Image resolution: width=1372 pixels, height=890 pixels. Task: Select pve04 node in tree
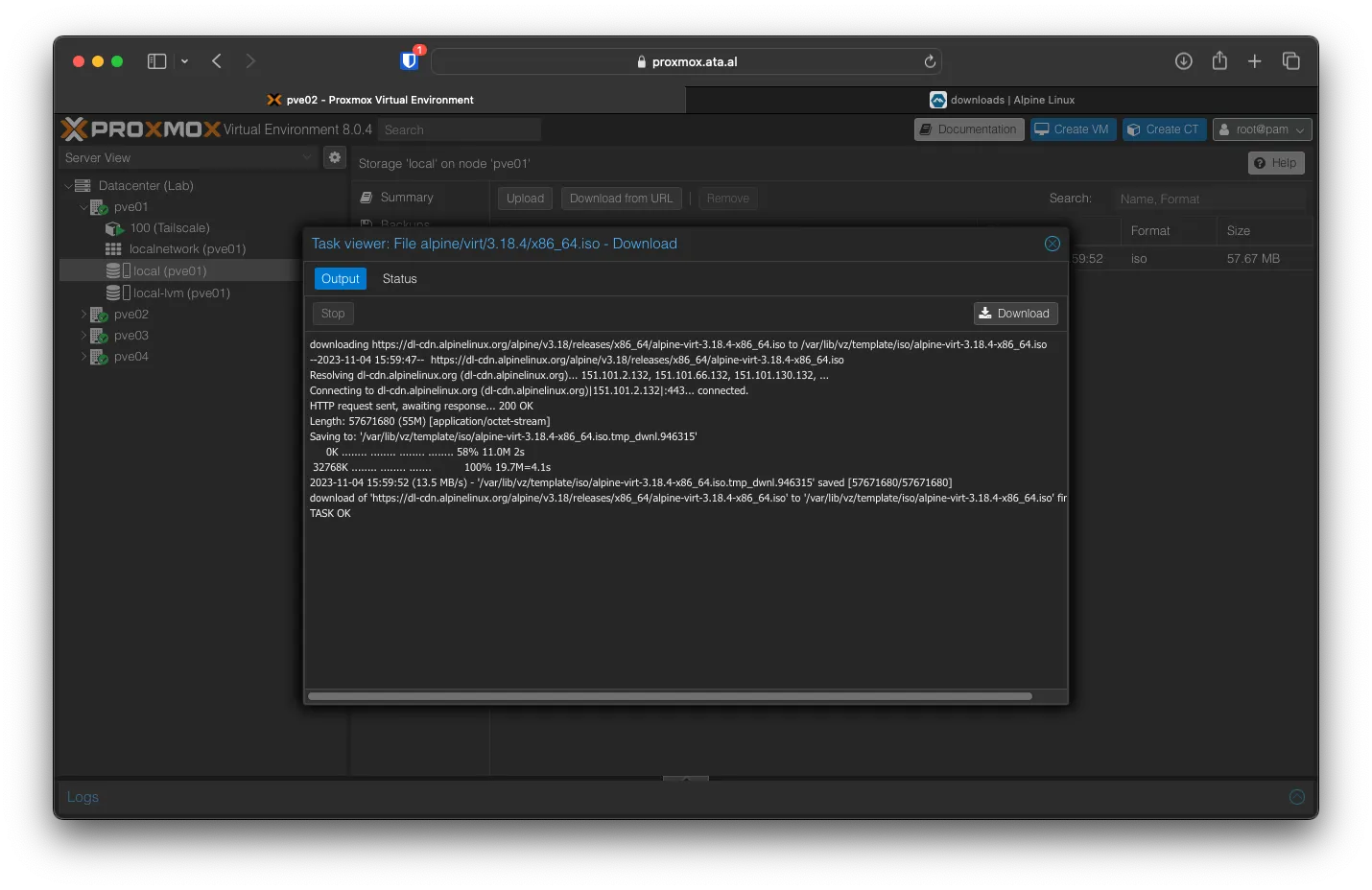point(130,357)
